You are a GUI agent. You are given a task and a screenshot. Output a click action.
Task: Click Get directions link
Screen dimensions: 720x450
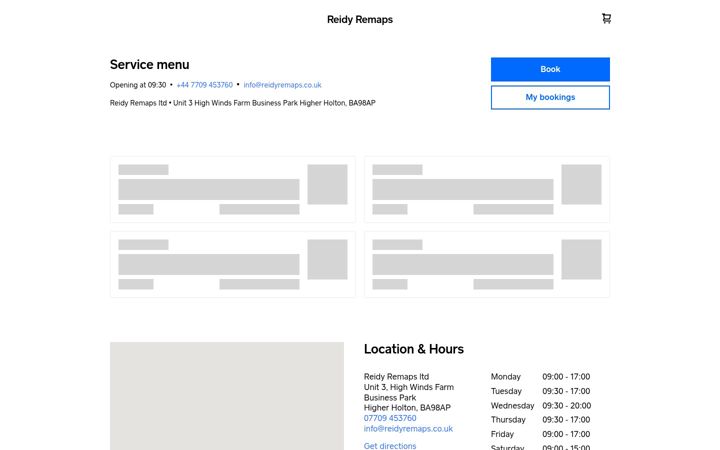(390, 445)
